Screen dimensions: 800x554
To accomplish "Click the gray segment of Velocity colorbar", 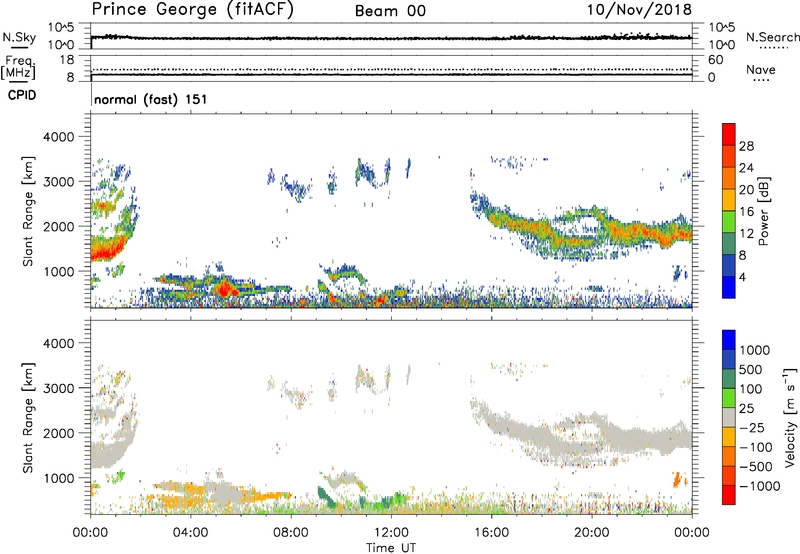I will [729, 417].
